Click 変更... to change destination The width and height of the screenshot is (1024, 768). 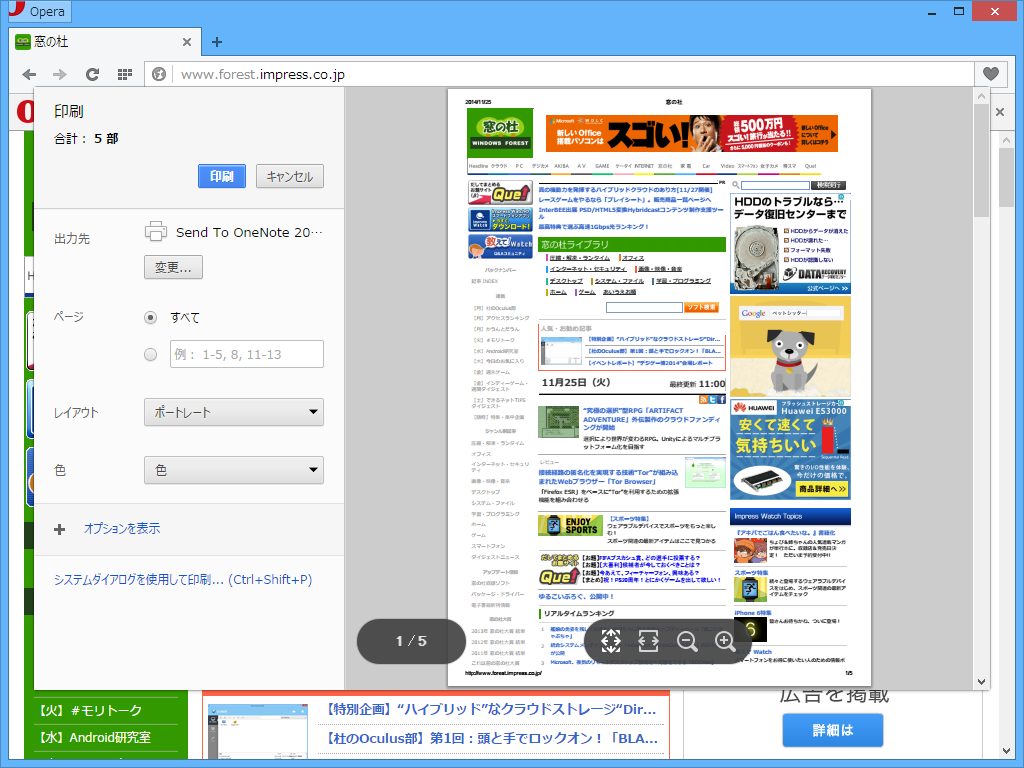click(173, 267)
